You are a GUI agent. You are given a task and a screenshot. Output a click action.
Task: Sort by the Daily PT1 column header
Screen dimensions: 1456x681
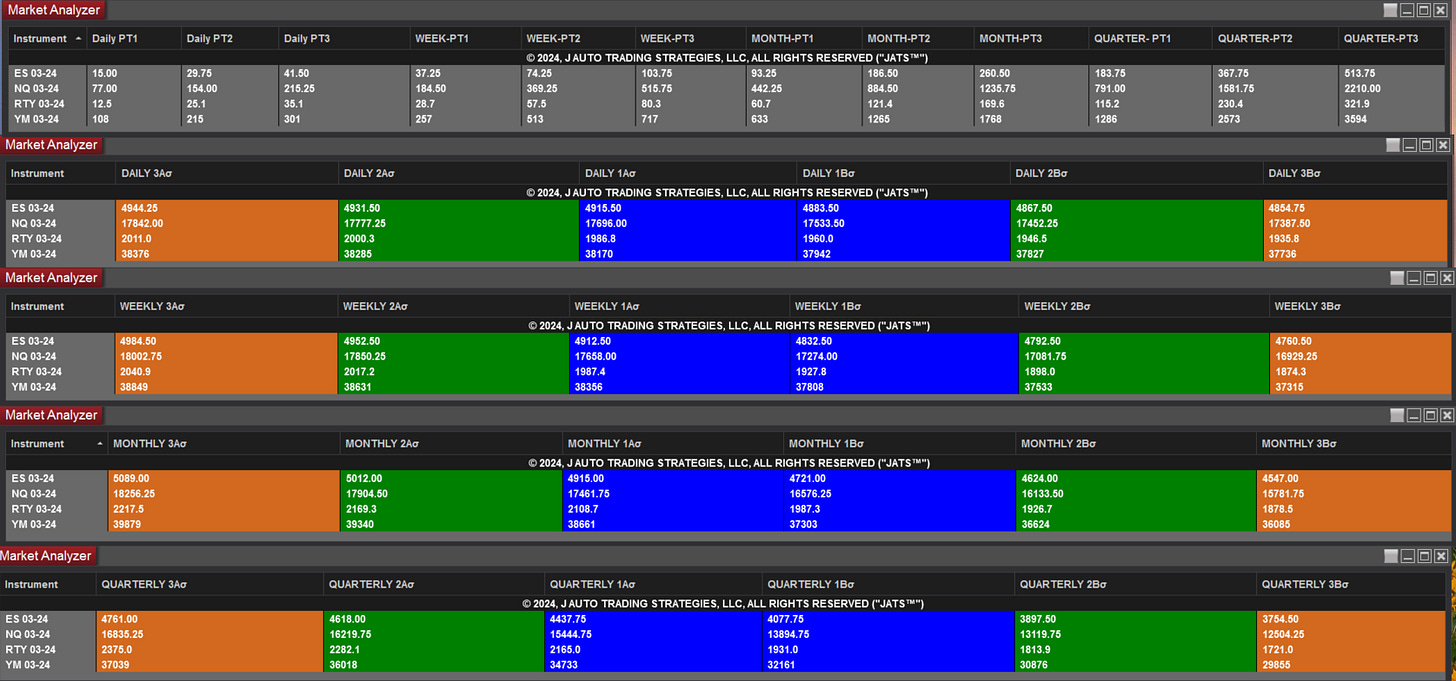134,39
